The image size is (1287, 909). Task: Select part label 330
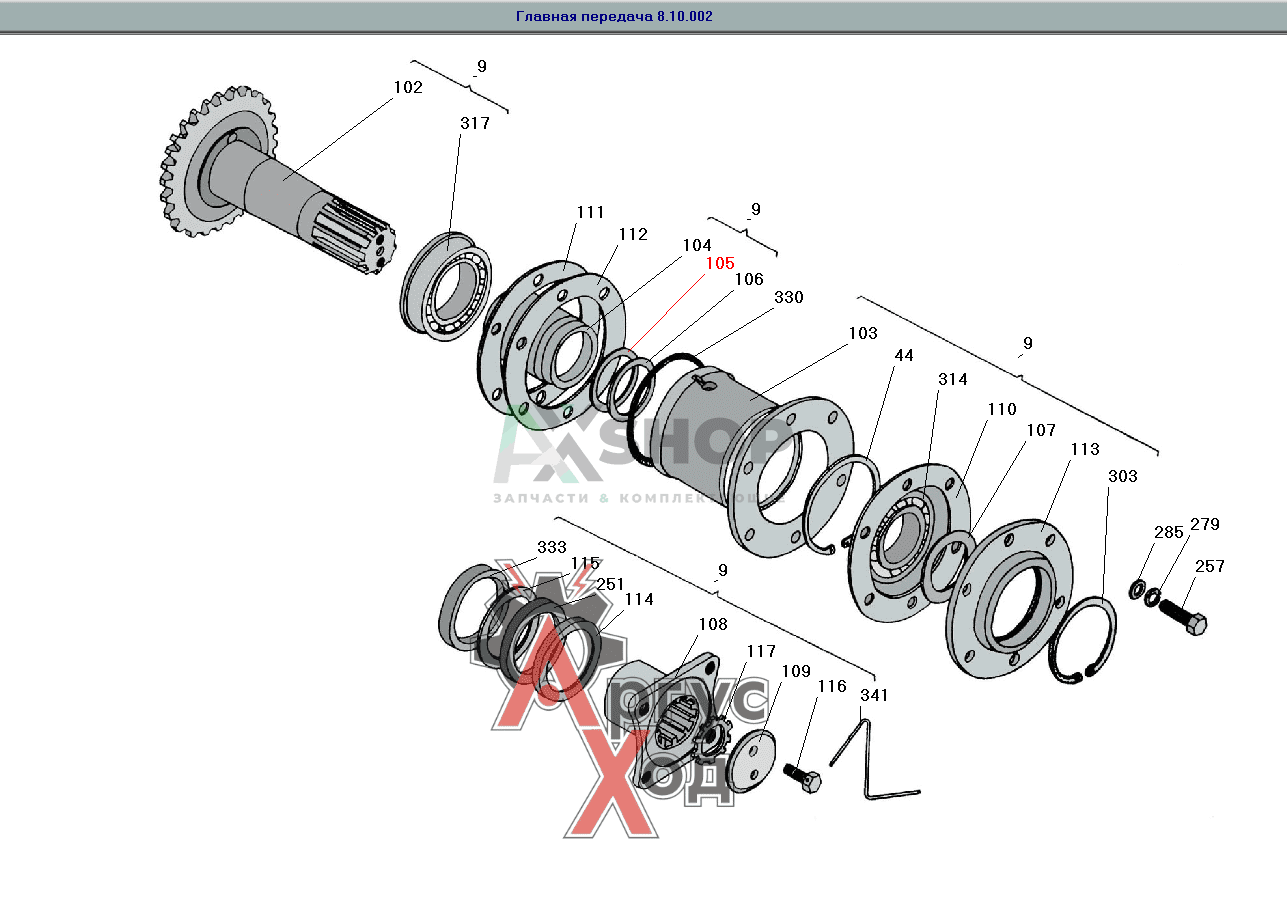pos(788,297)
